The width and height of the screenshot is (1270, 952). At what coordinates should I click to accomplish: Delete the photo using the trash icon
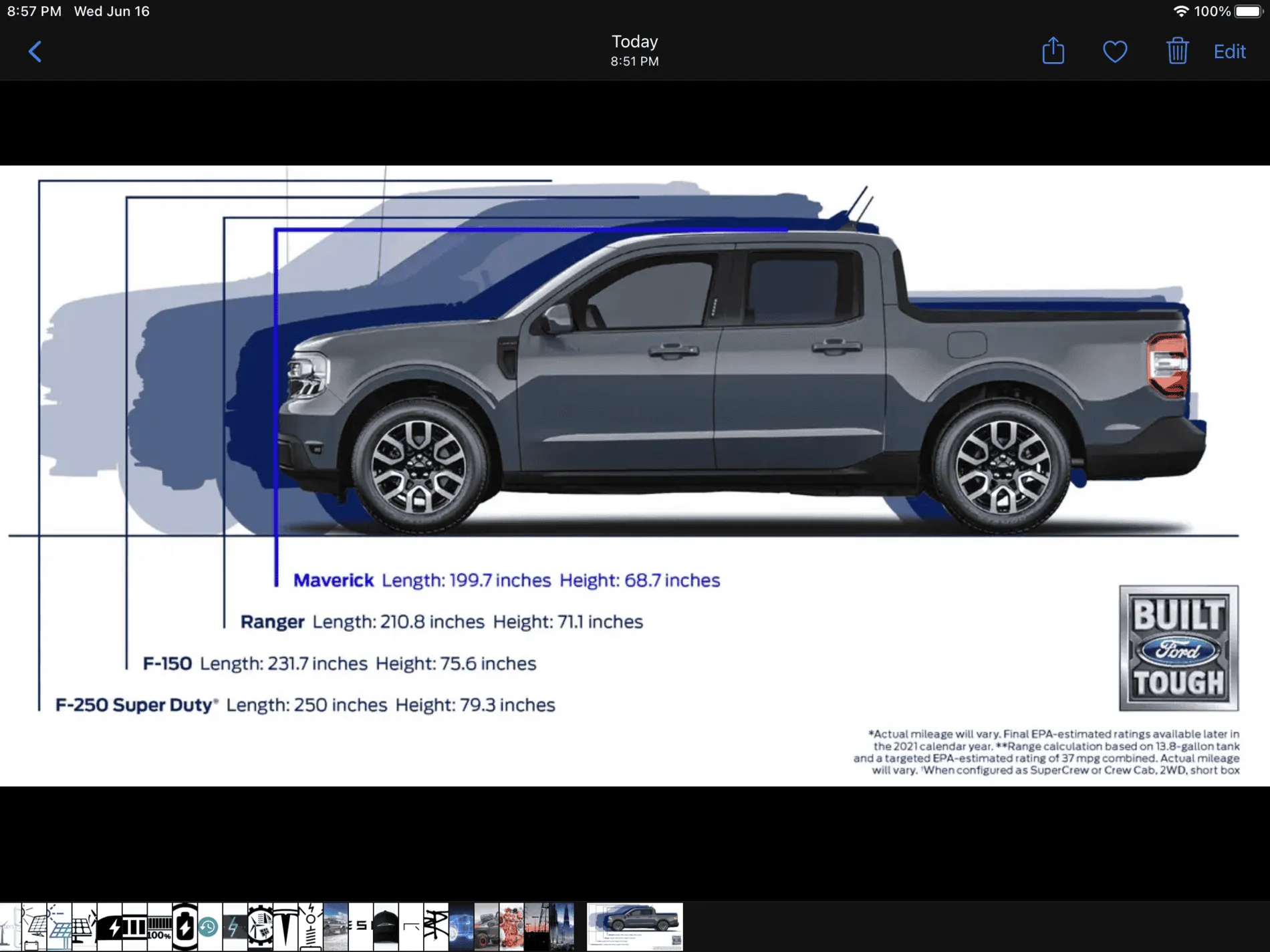coord(1177,51)
